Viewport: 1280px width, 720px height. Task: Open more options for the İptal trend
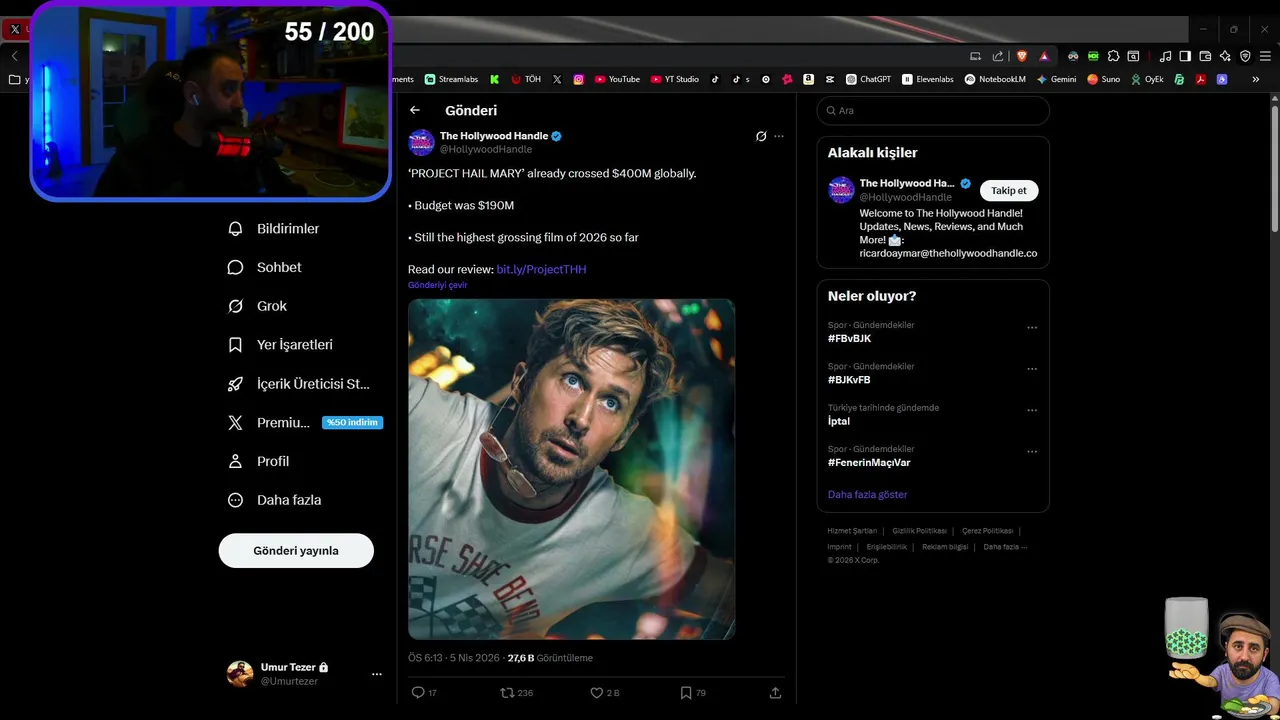click(x=1032, y=410)
